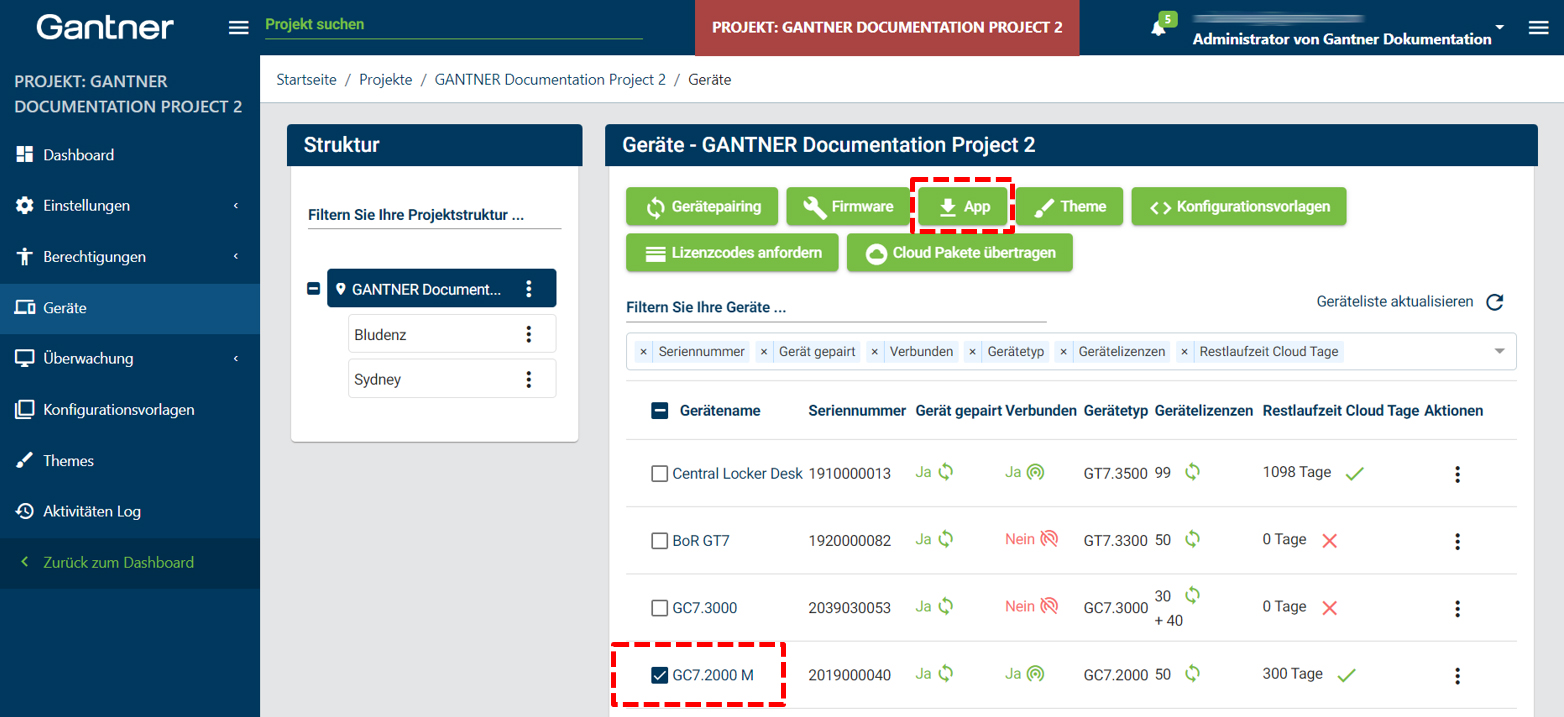The width and height of the screenshot is (1564, 717).
Task: Check the GC7.3000 device checkbox
Action: (x=659, y=608)
